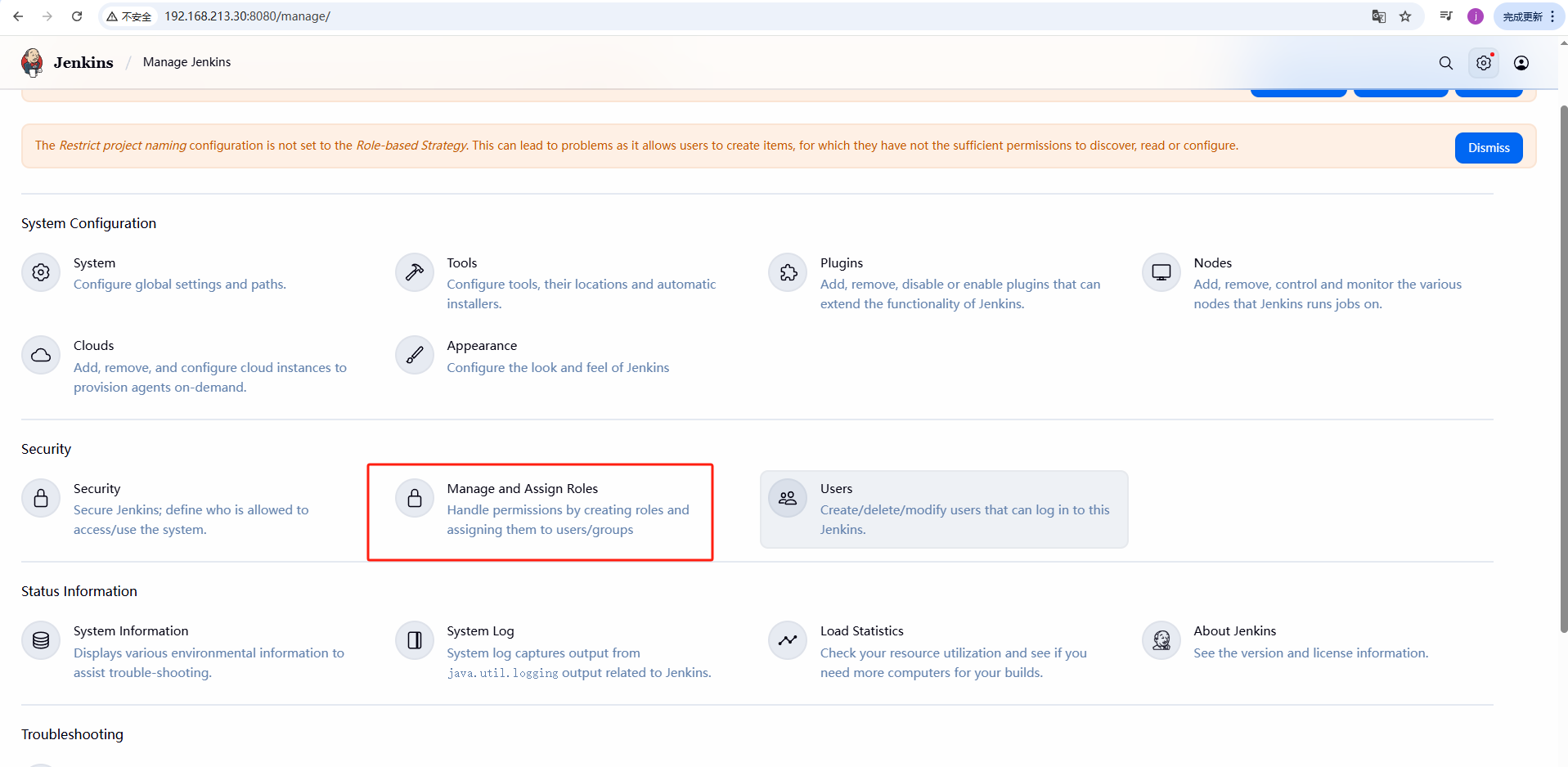
Task: Click 'Configure global settings and paths.' description
Action: (x=180, y=285)
